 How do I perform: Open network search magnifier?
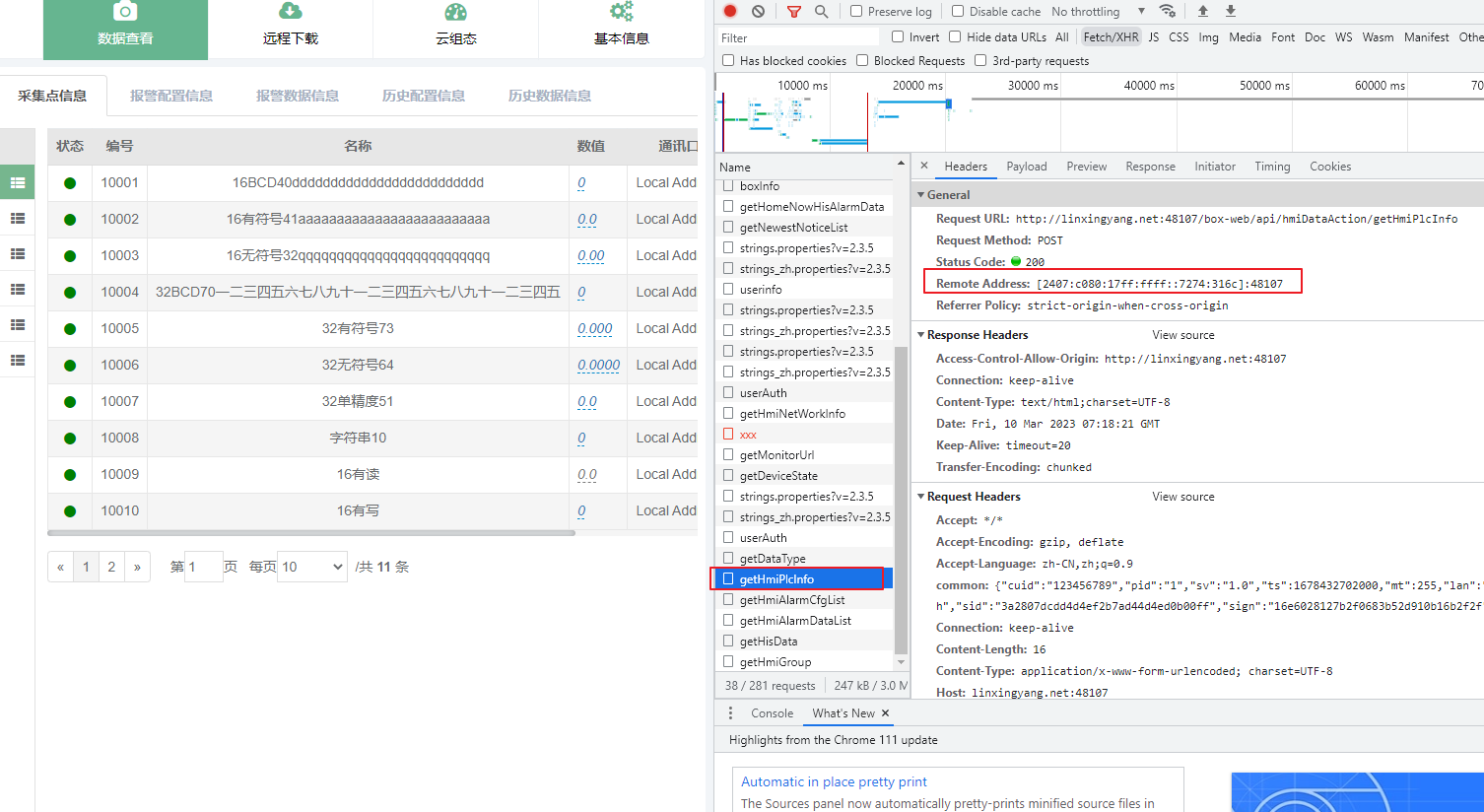(821, 11)
